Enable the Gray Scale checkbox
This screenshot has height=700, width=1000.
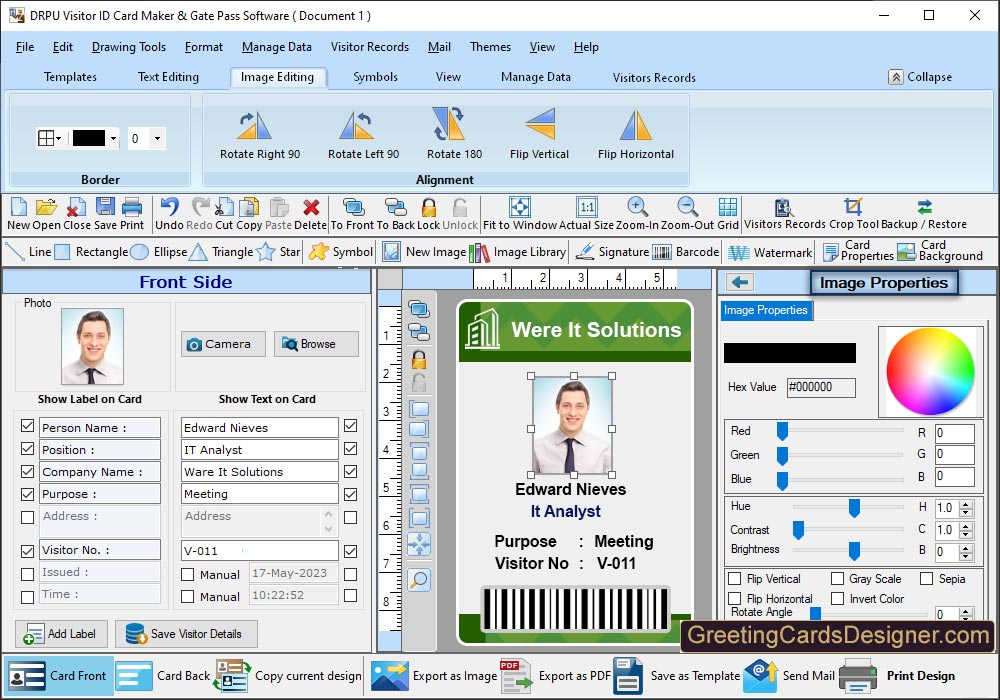tap(837, 578)
